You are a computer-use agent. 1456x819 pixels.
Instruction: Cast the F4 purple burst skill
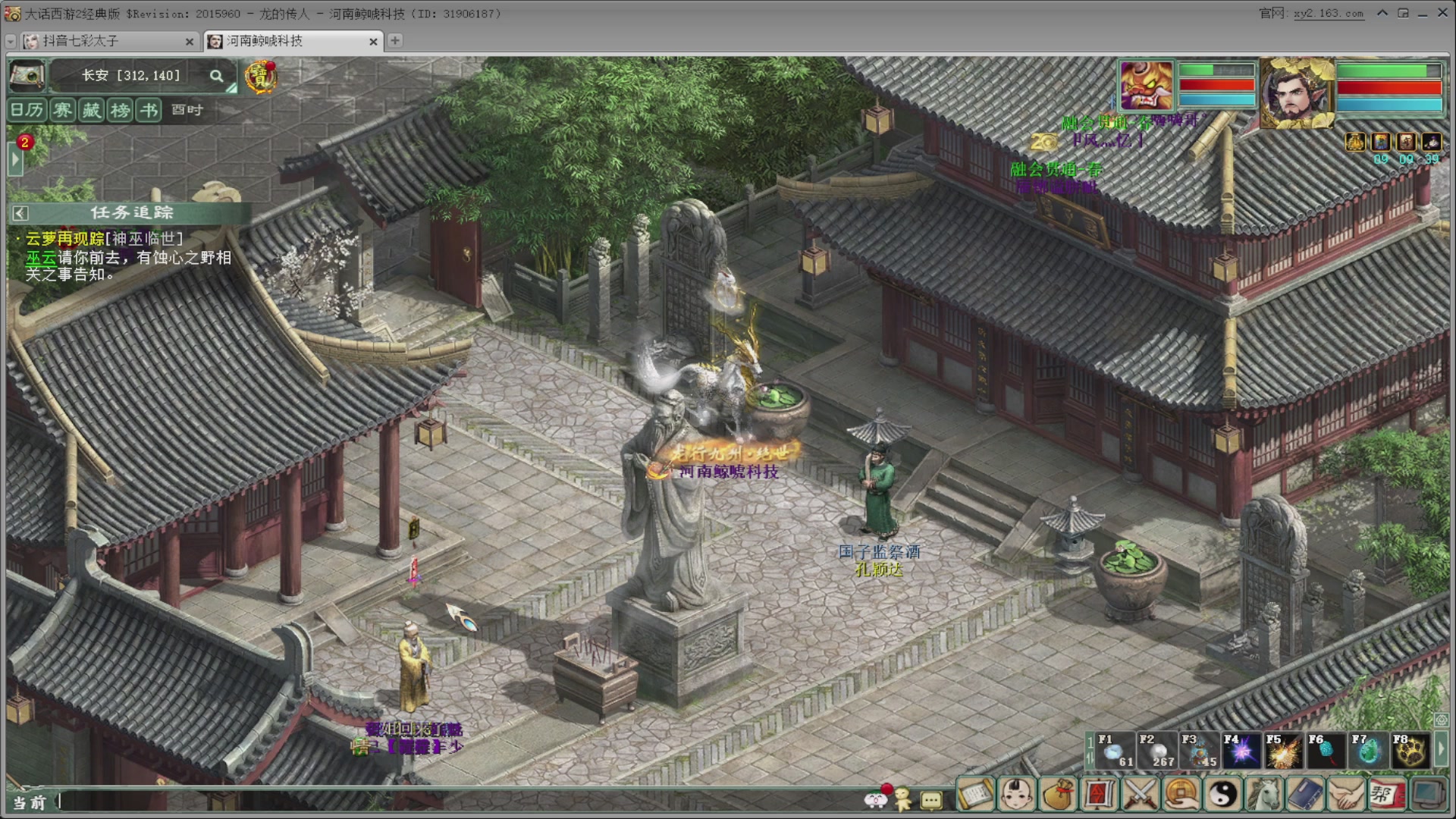click(x=1241, y=751)
